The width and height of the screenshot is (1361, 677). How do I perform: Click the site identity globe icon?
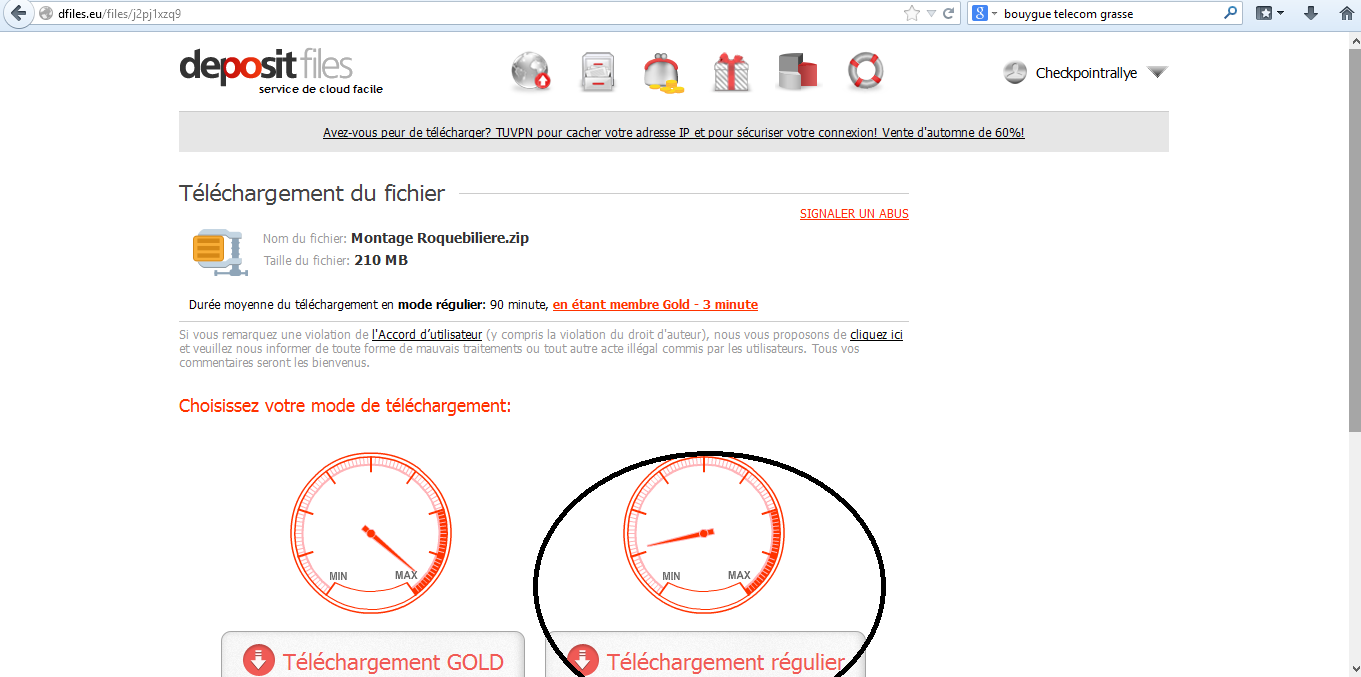(x=45, y=14)
